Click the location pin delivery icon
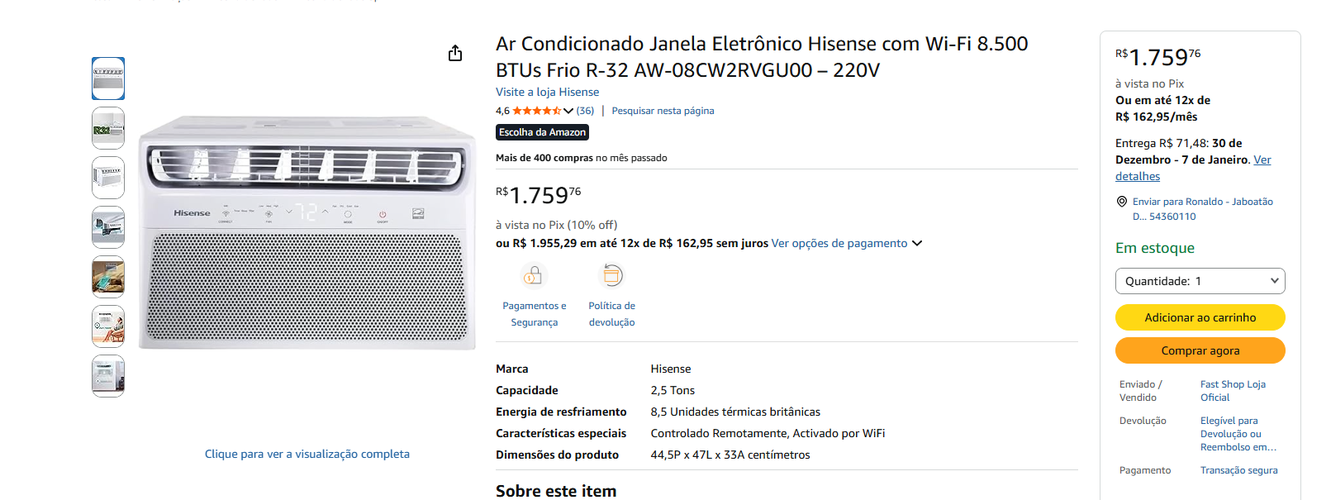The image size is (1331, 500). (x=1122, y=202)
